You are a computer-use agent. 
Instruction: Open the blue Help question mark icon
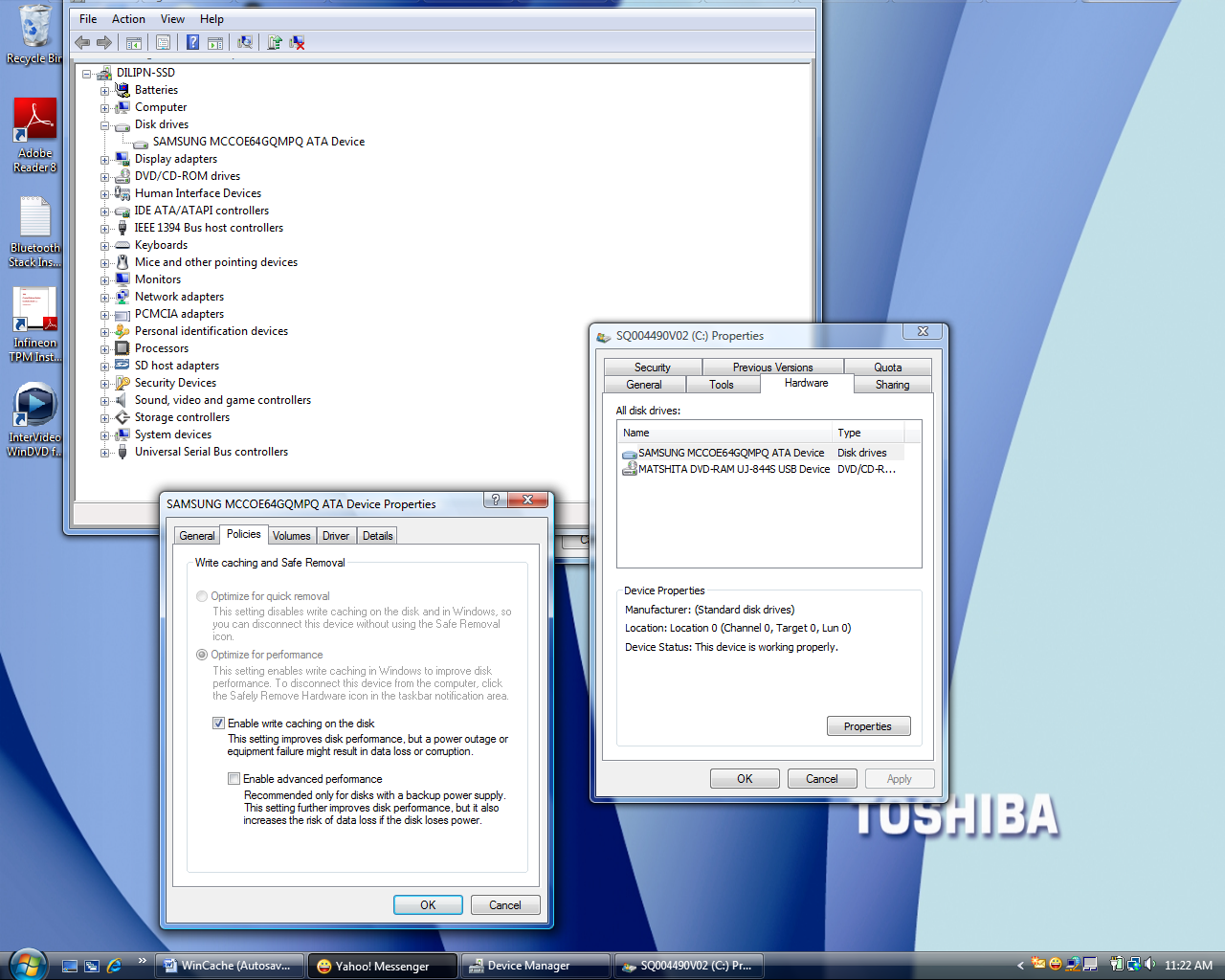click(192, 43)
